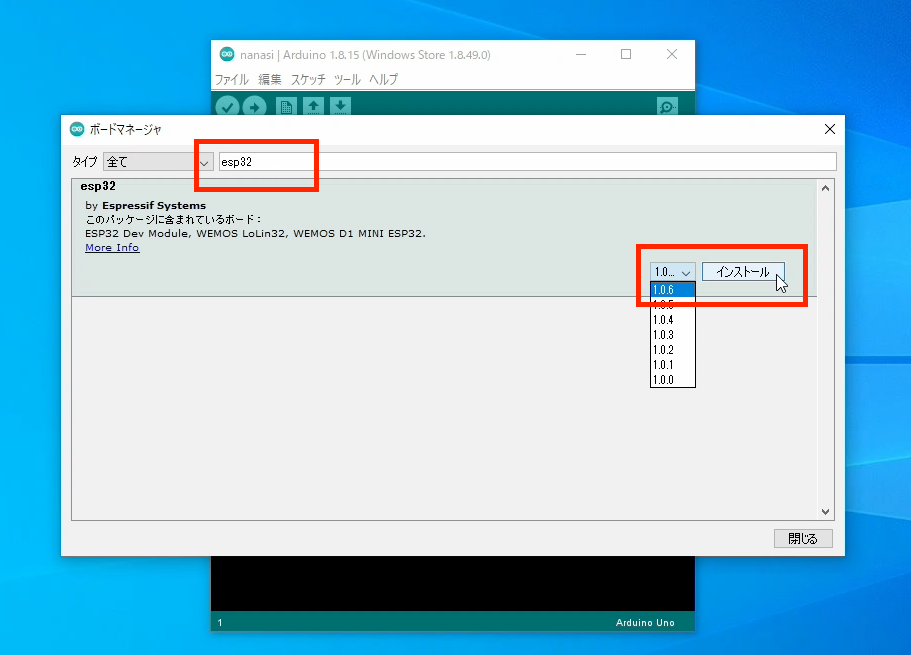Click the Verify checkmark icon in Arduino toolbar
The width and height of the screenshot is (911, 655).
[x=227, y=106]
